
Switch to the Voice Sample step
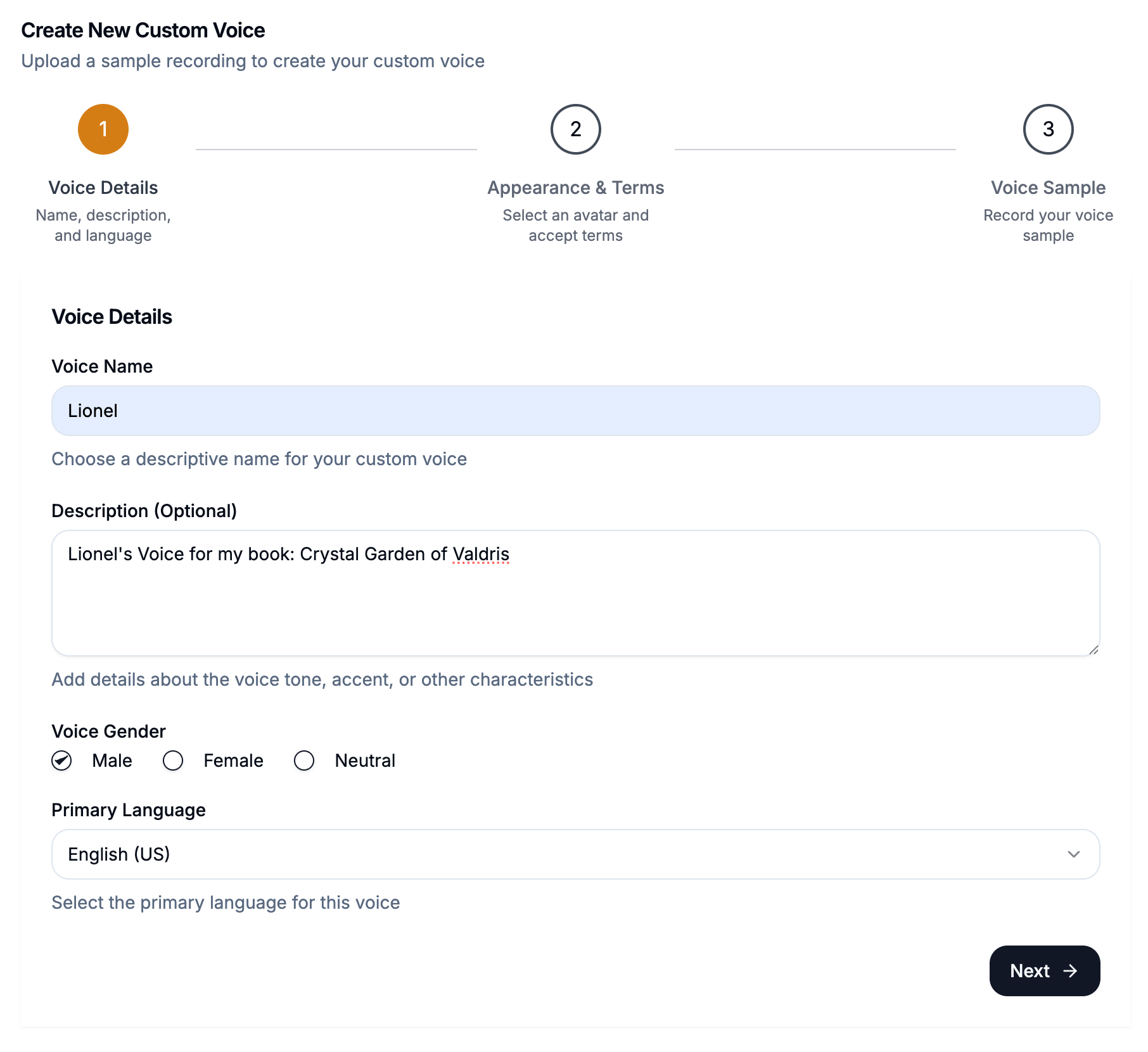pyautogui.click(x=1048, y=188)
